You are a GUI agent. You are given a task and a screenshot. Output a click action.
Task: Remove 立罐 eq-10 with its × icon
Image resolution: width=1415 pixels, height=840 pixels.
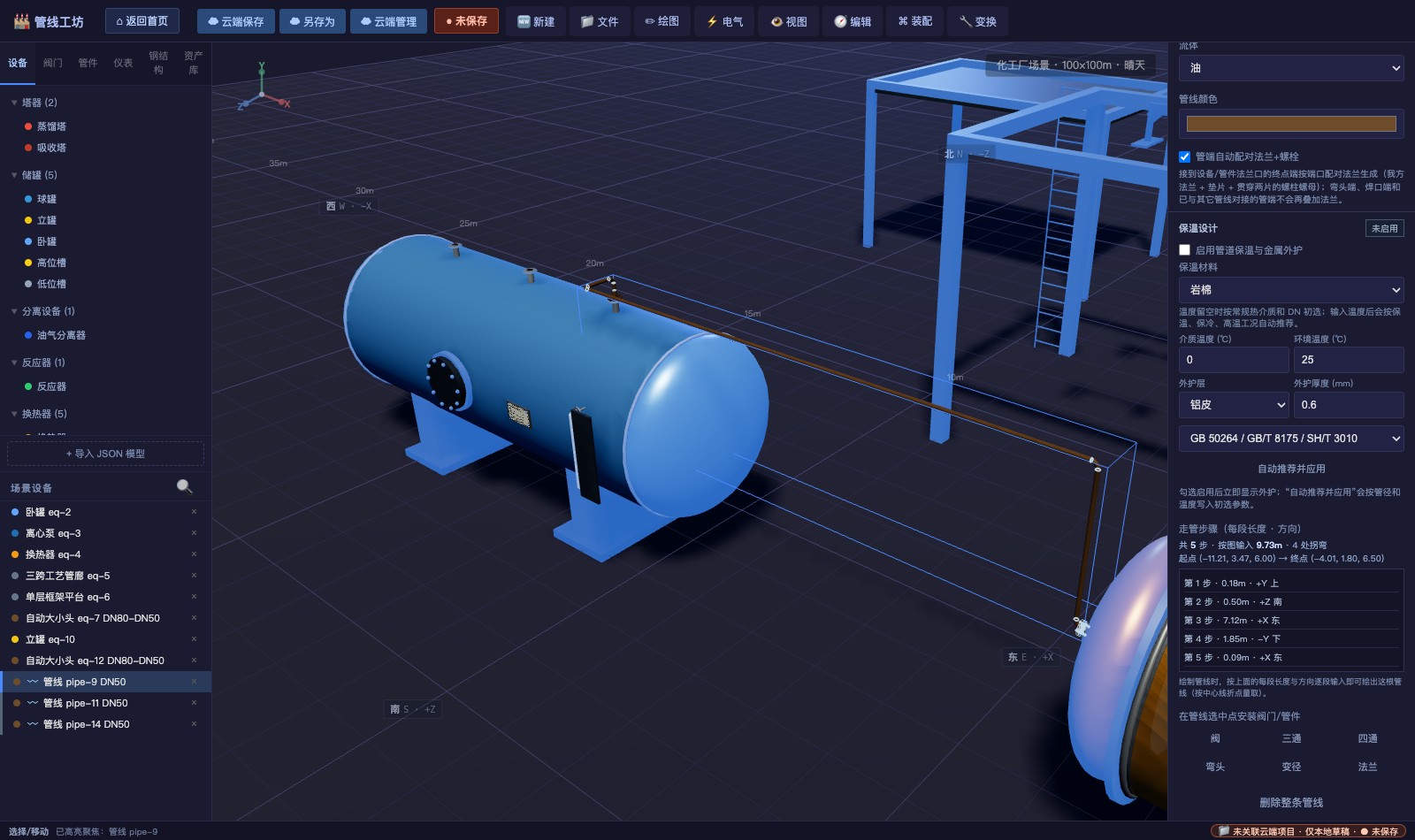[x=195, y=639]
